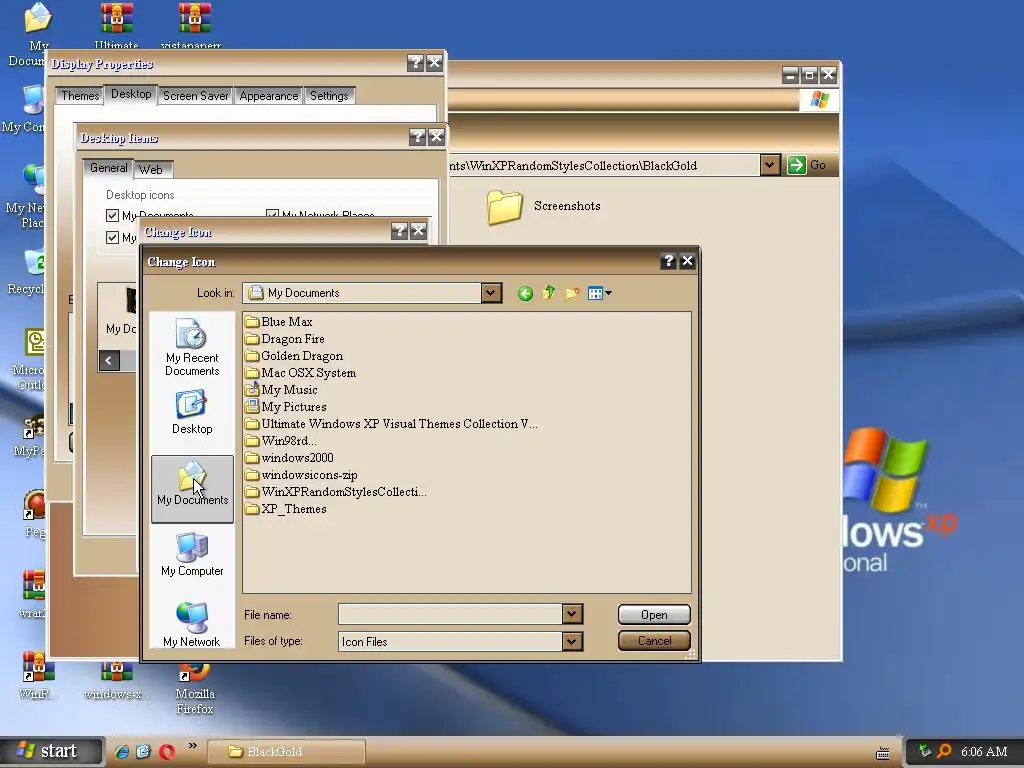Select the Dragon Fire folder
Image resolution: width=1024 pixels, height=768 pixels.
pos(285,339)
